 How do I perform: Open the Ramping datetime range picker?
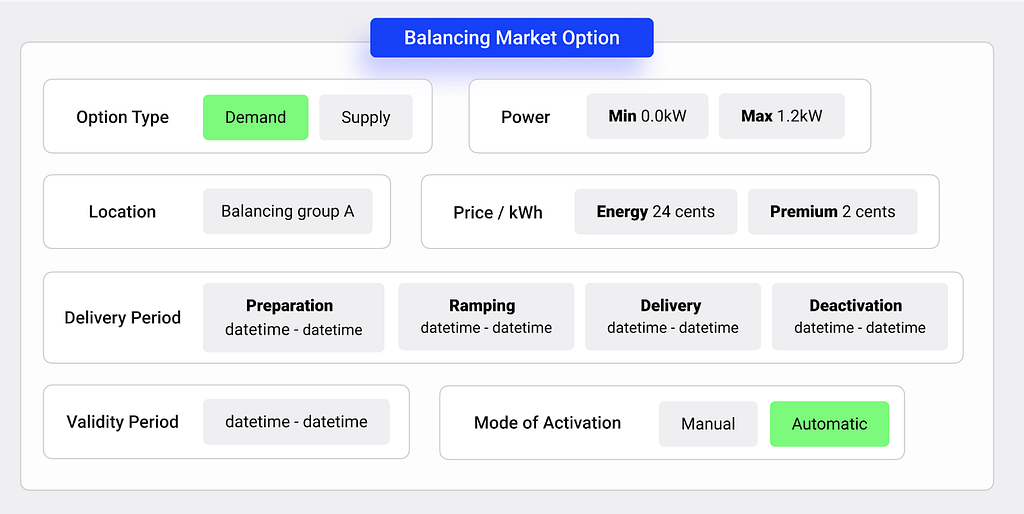486,317
